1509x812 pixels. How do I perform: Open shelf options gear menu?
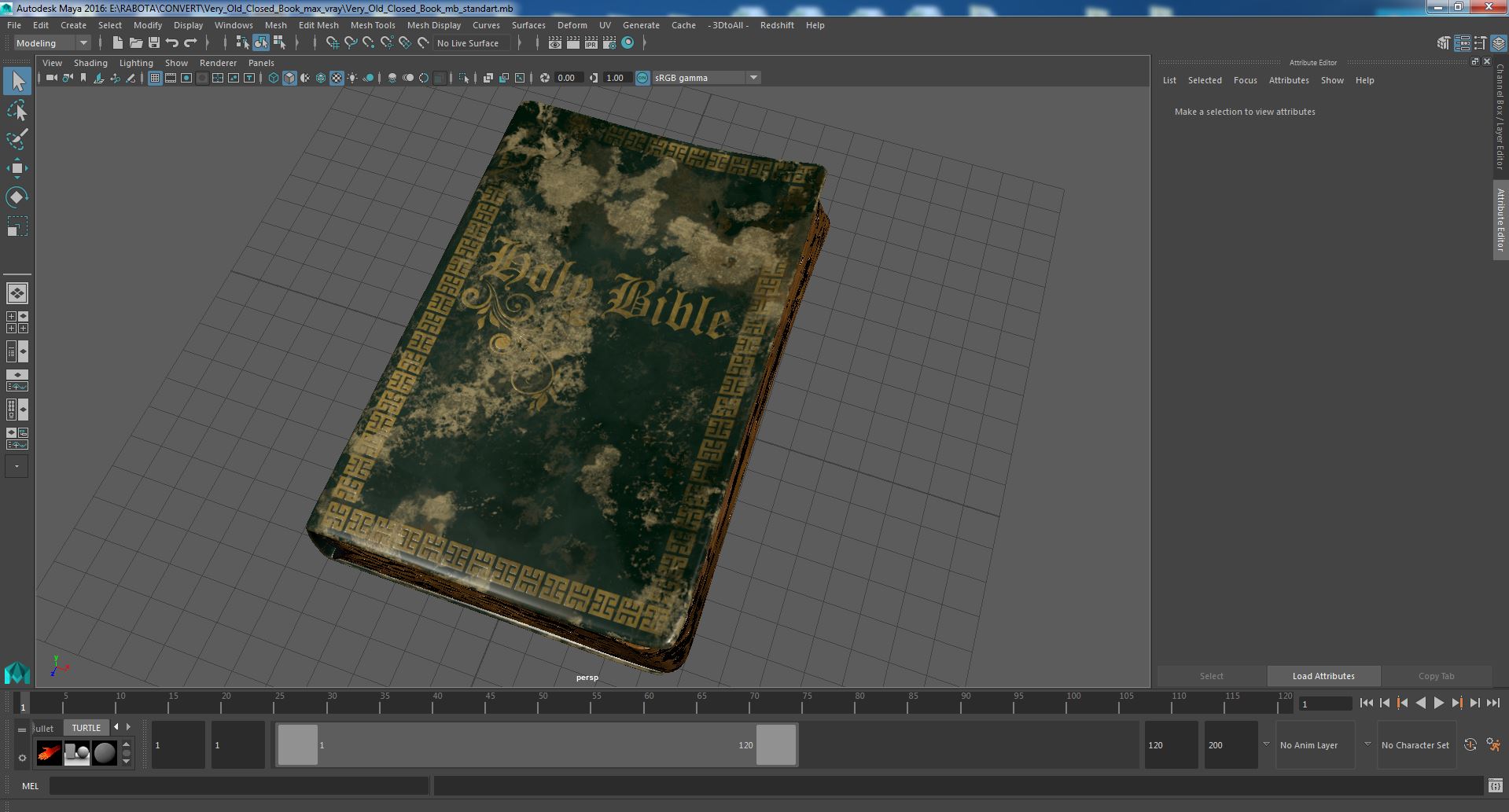pyautogui.click(x=22, y=758)
